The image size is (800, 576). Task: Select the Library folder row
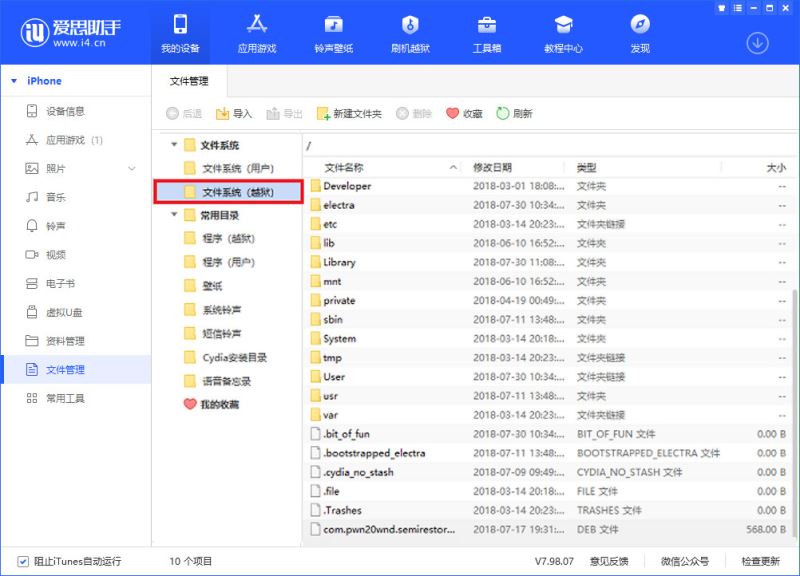point(549,262)
